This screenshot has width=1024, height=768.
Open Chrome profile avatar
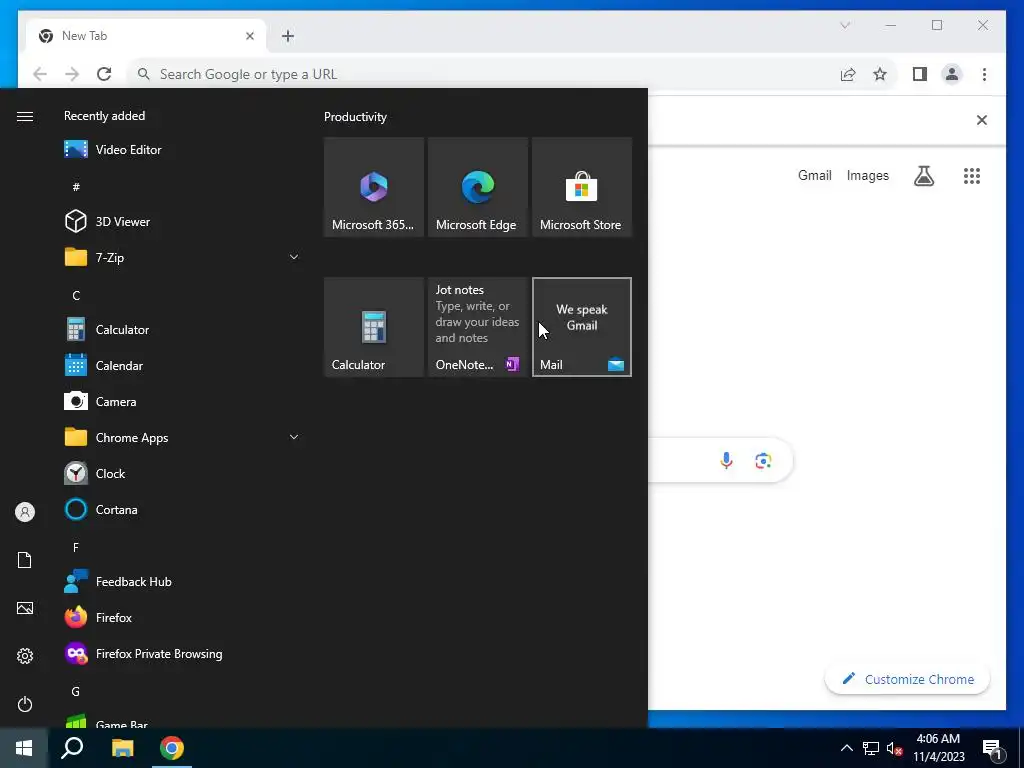coord(952,74)
